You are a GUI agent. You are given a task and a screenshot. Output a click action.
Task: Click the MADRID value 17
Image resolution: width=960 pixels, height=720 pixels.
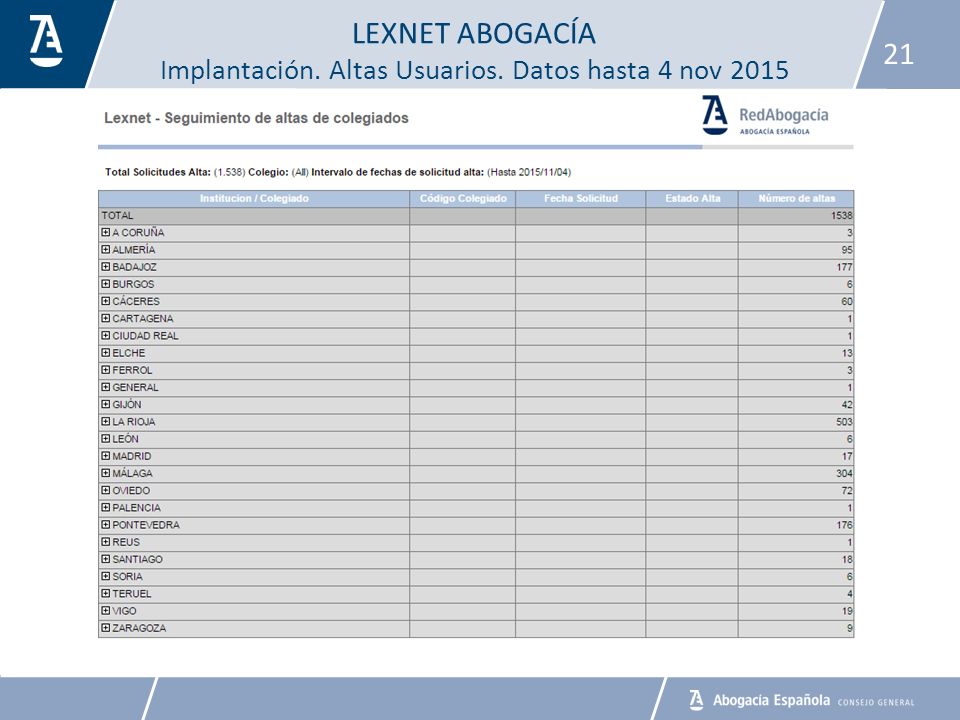click(x=847, y=456)
